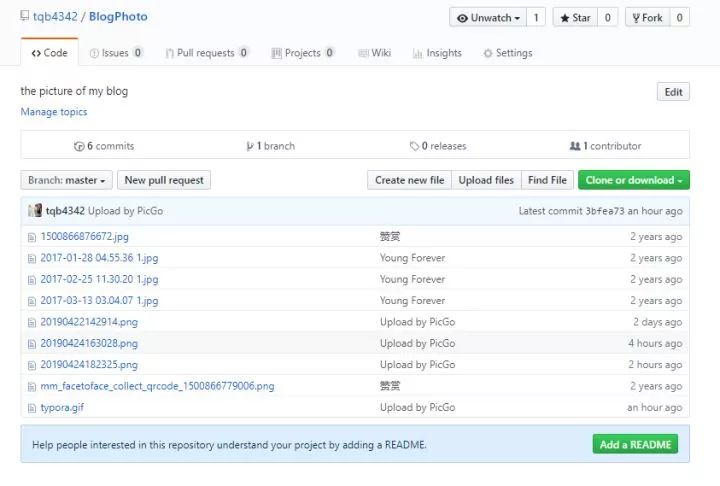The image size is (720, 486).
Task: Click file icon beside mm_facetoface_collect_qrcode png
Action: point(32,386)
